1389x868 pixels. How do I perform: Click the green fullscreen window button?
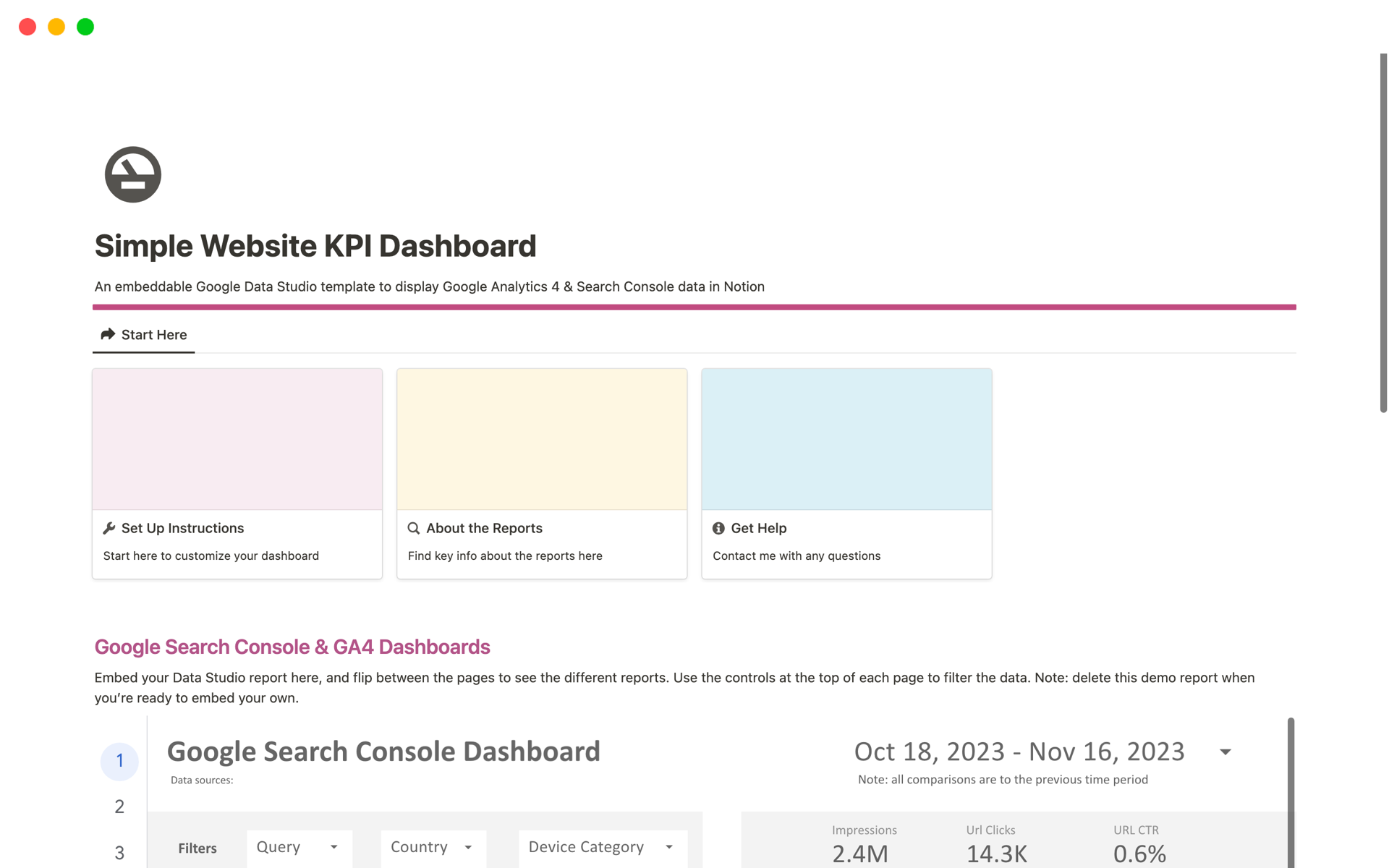[85, 27]
